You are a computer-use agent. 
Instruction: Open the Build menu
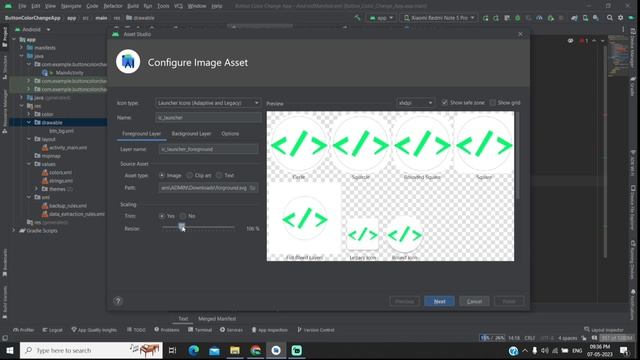[x=133, y=6]
